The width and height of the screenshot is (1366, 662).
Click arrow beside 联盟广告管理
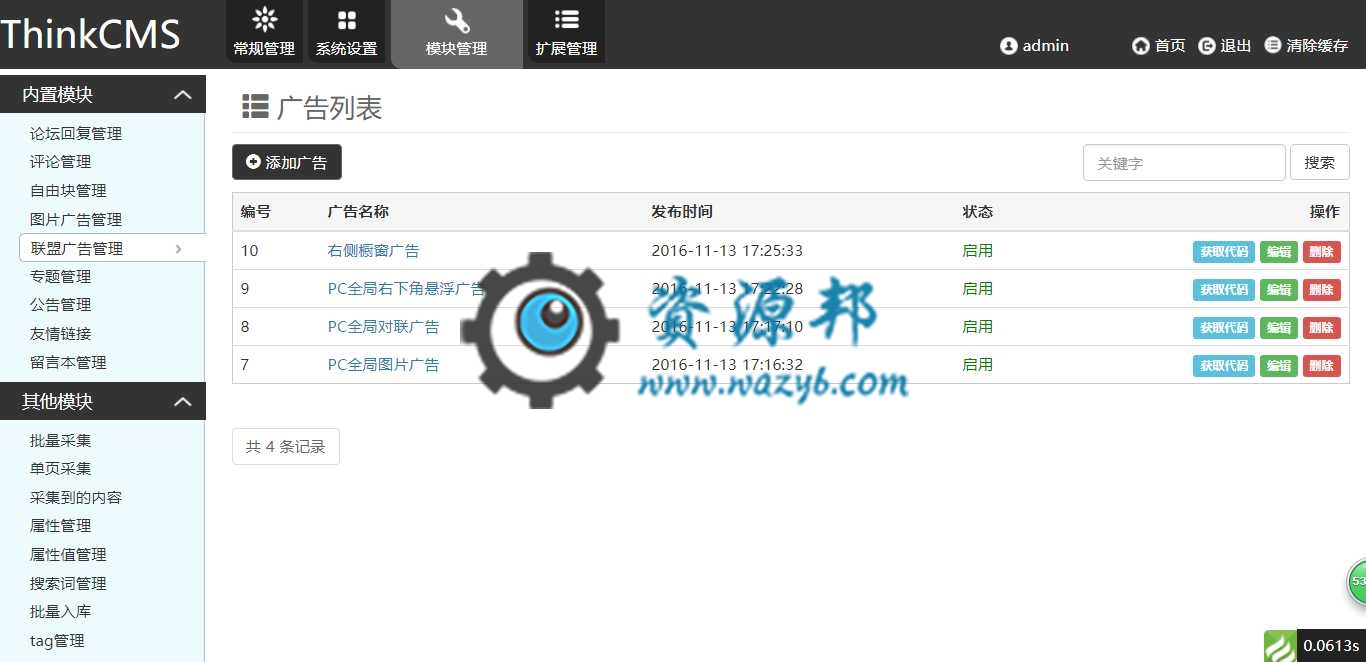(179, 249)
